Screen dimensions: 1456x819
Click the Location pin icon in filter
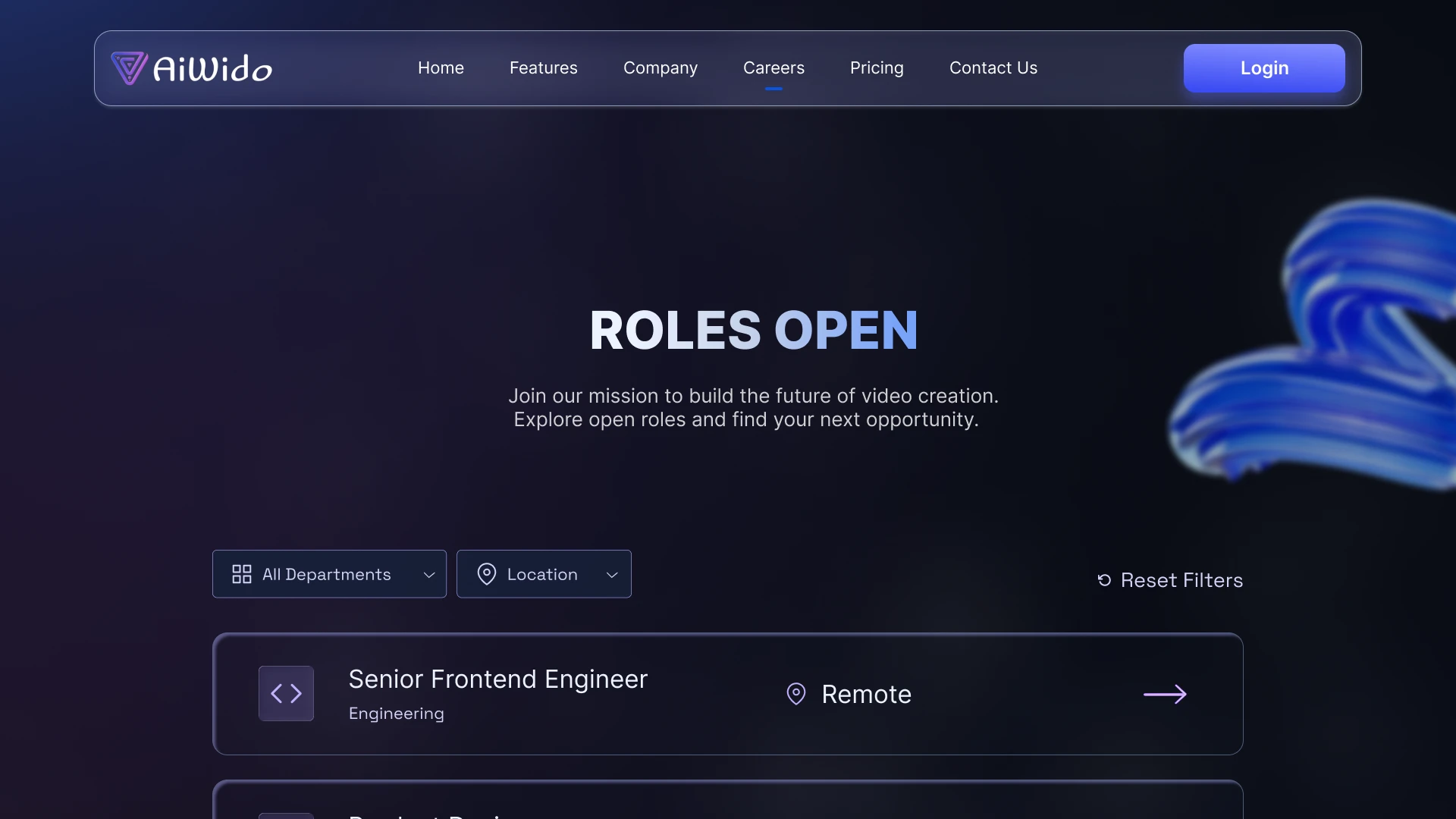487,574
